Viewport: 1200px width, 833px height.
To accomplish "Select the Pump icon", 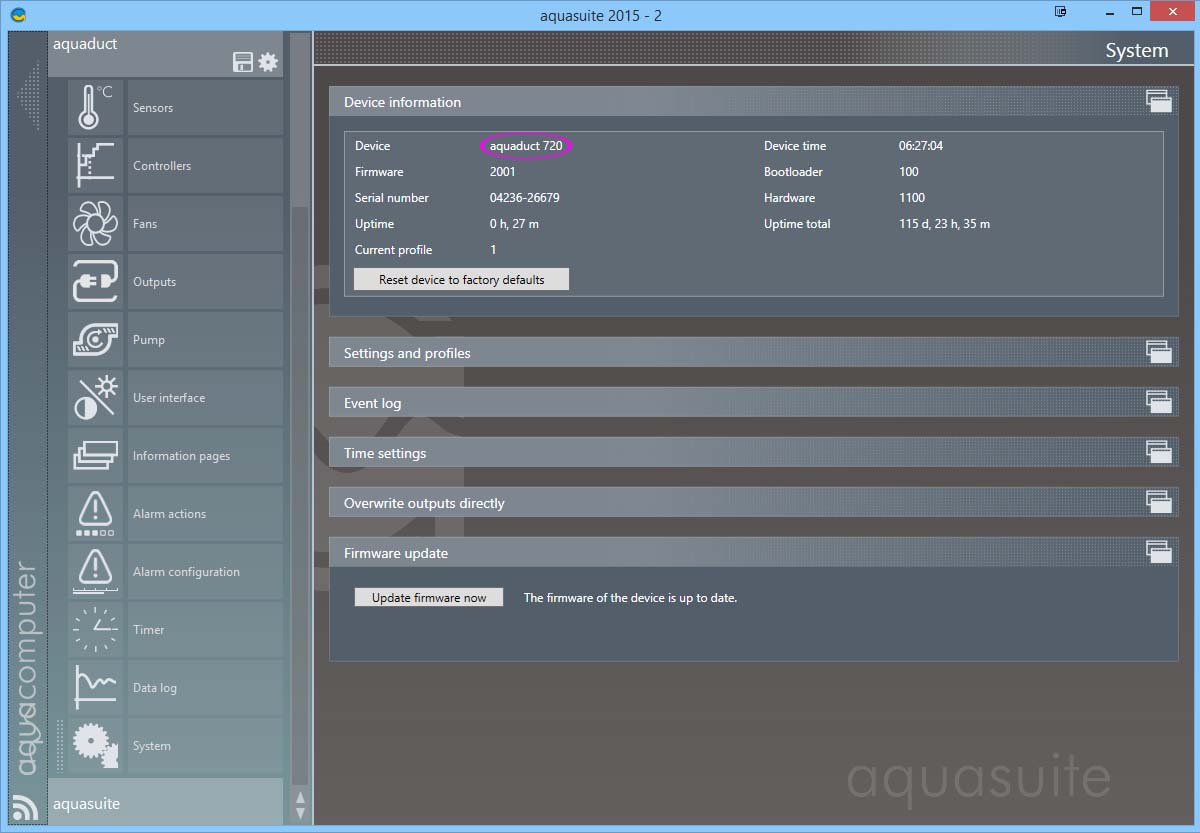I will [x=95, y=340].
